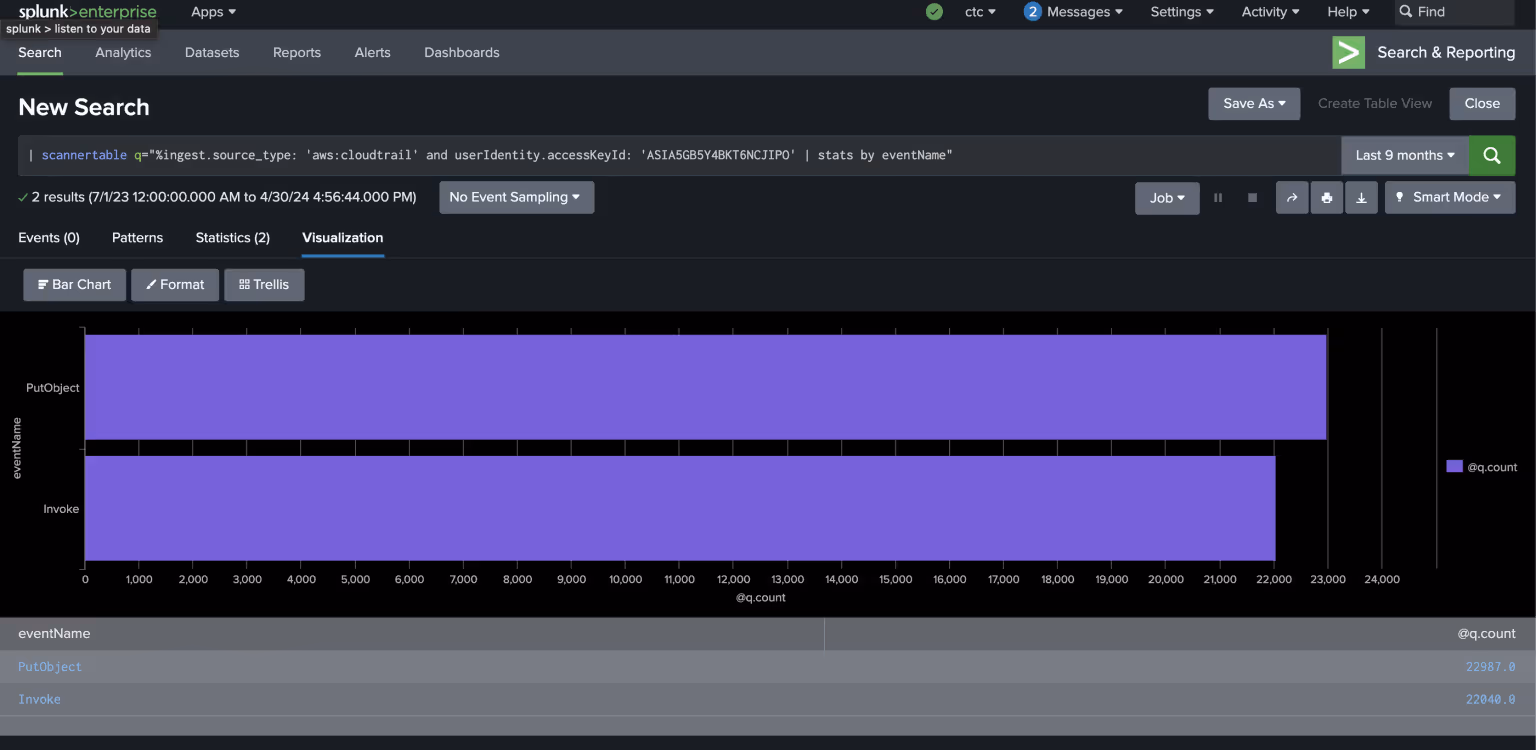Screen dimensions: 1536x750
Task: Open the Reports nav item
Action: (x=297, y=52)
